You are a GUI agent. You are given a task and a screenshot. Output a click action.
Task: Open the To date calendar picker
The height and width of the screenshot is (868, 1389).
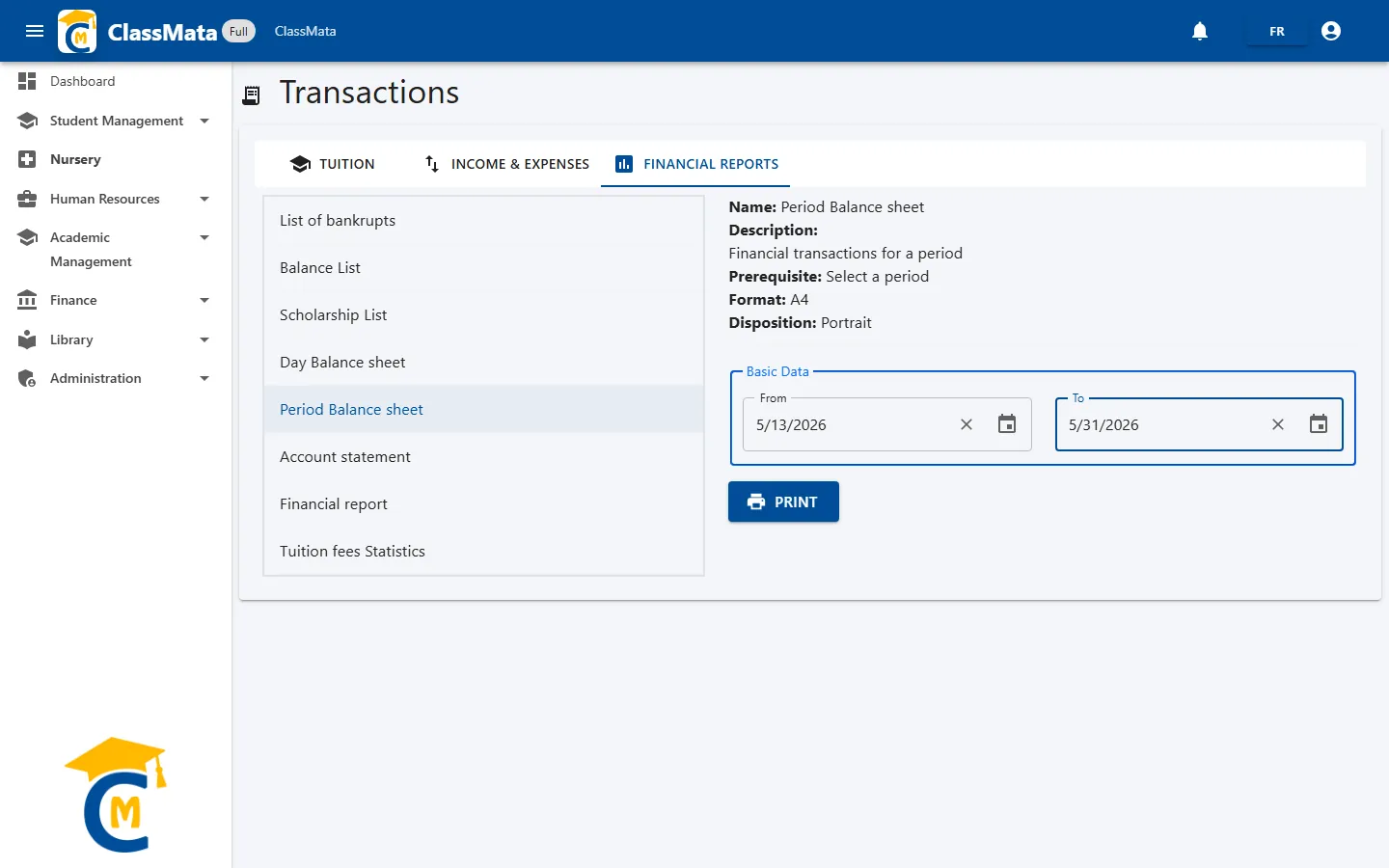coord(1319,424)
